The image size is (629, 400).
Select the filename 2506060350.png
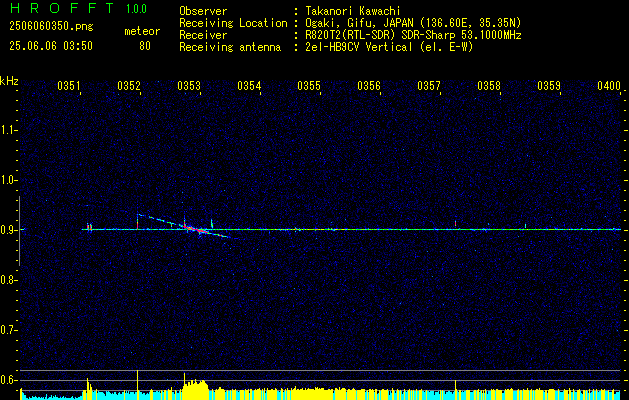tap(51, 27)
